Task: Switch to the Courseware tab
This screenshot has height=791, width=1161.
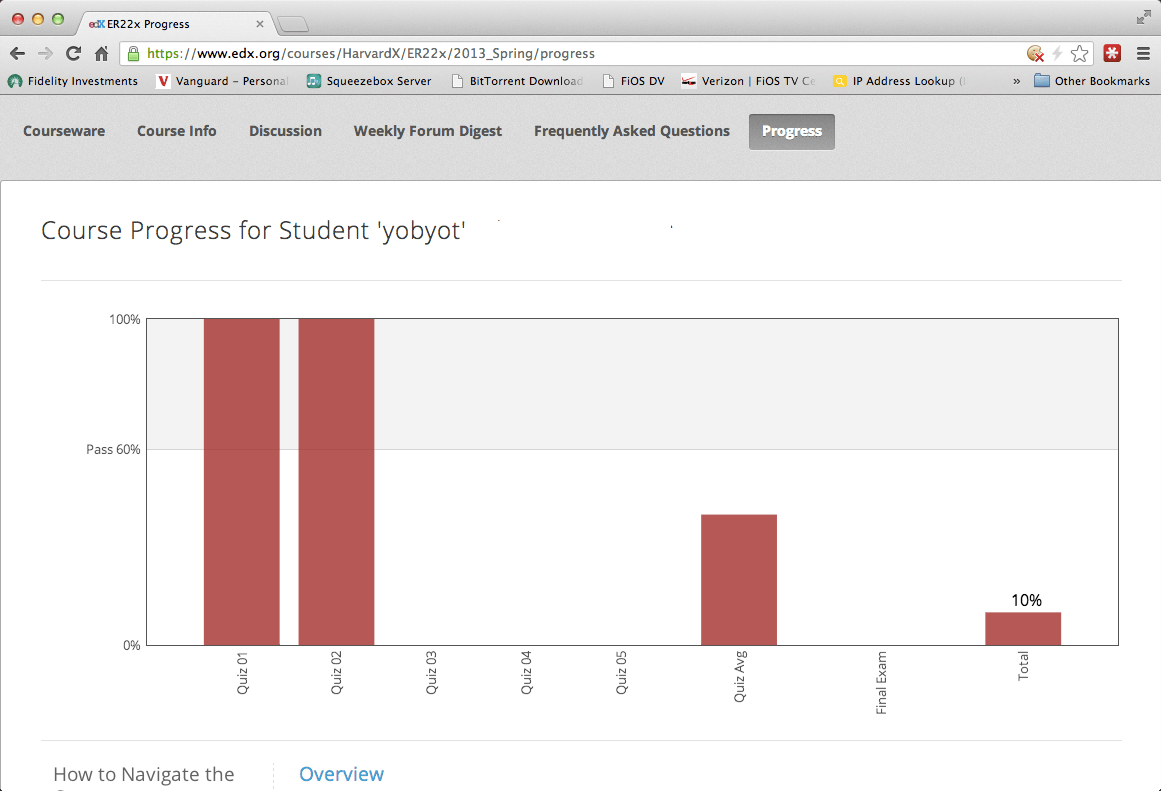Action: (x=64, y=131)
